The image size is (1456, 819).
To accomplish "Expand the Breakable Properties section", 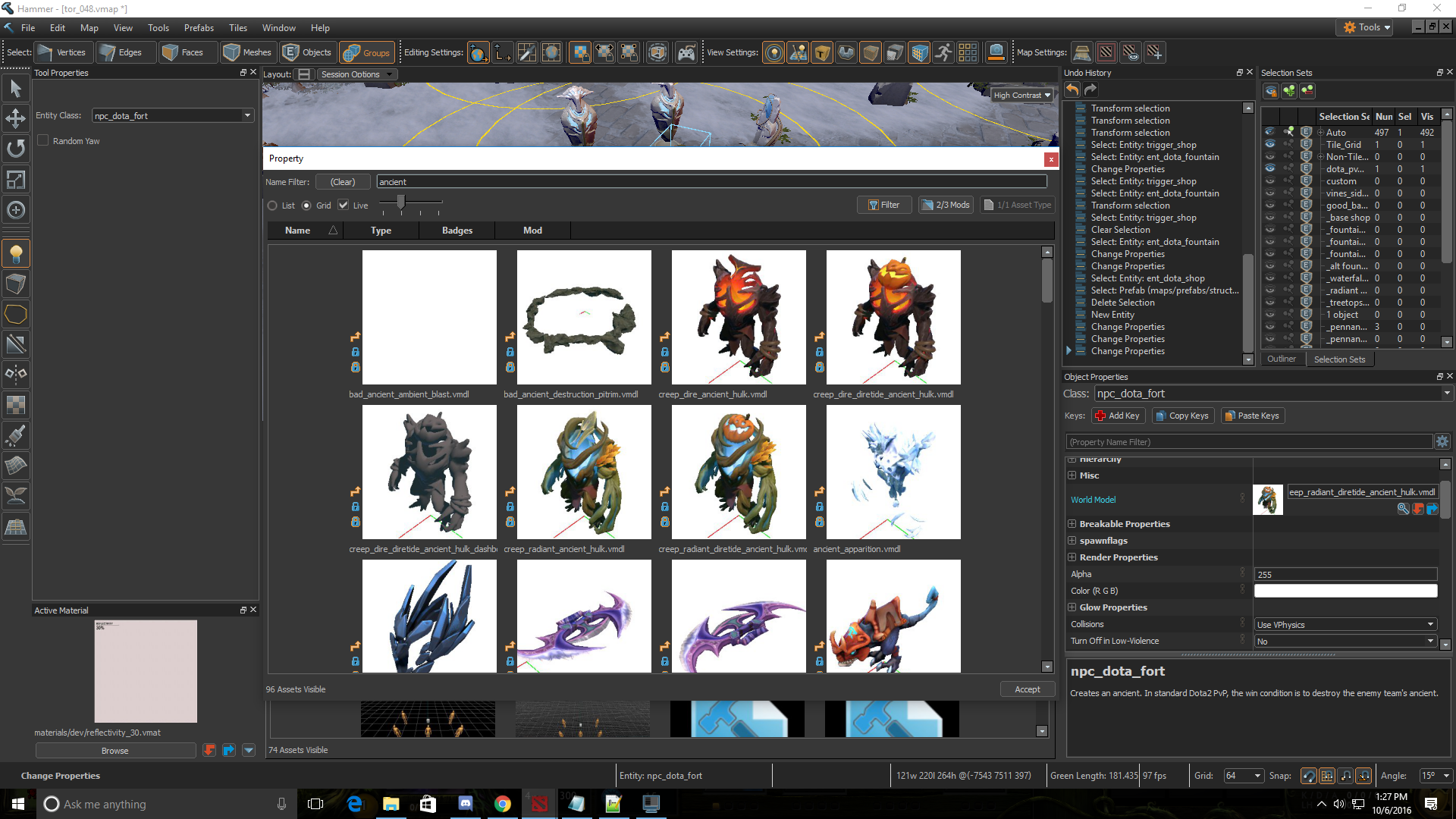I will coord(1072,524).
